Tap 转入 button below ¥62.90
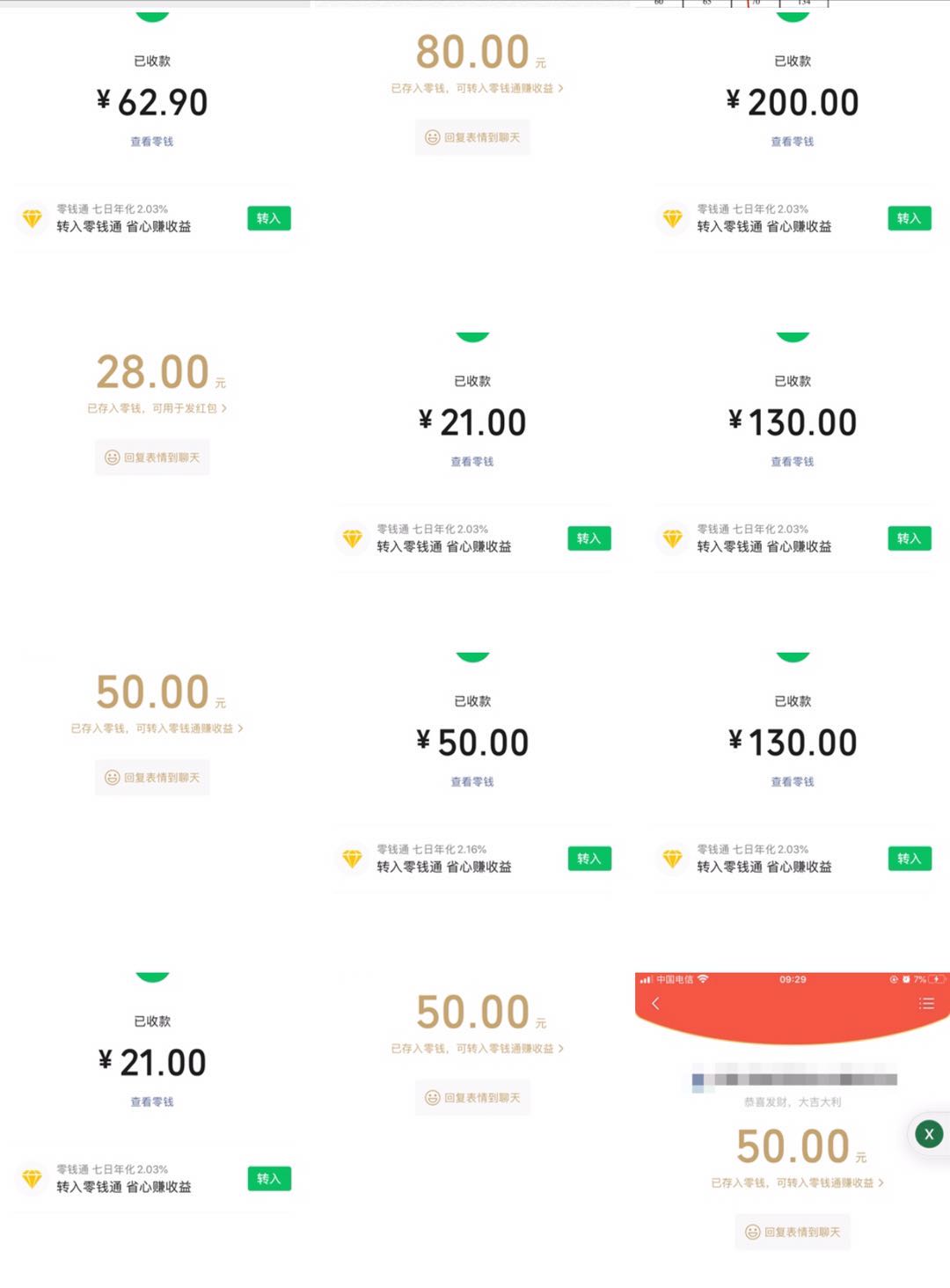Image resolution: width=950 pixels, height=1288 pixels. [268, 218]
